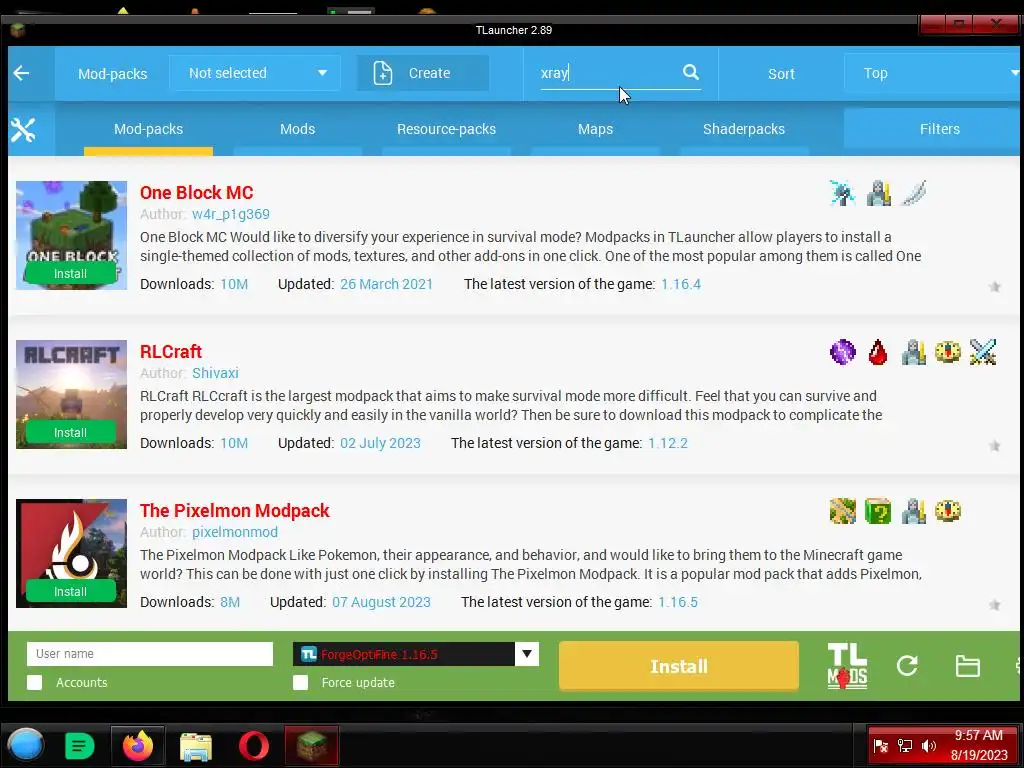The height and width of the screenshot is (768, 1024).
Task: Focus the User name input field
Action: click(150, 654)
